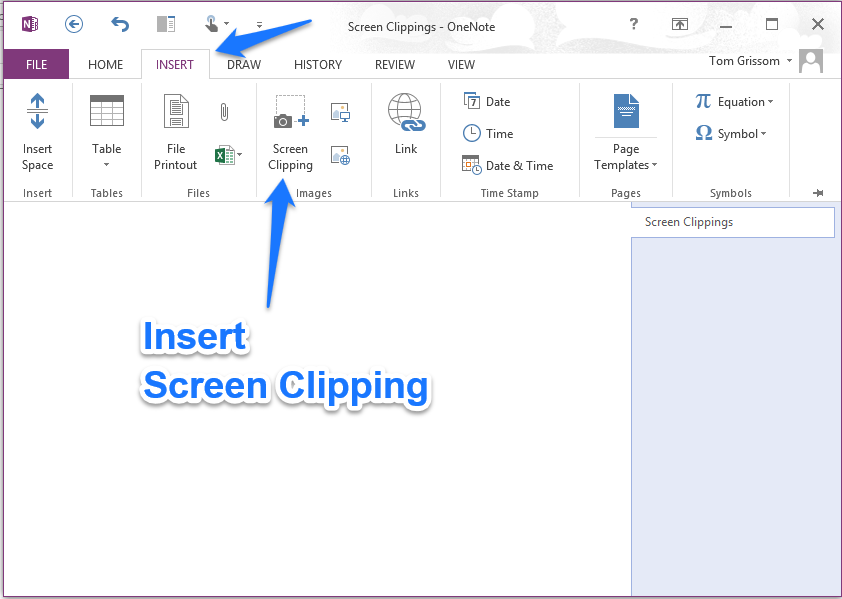This screenshot has height=599, width=842.
Task: Undo last action from Quick Access Toolbar
Action: click(120, 24)
